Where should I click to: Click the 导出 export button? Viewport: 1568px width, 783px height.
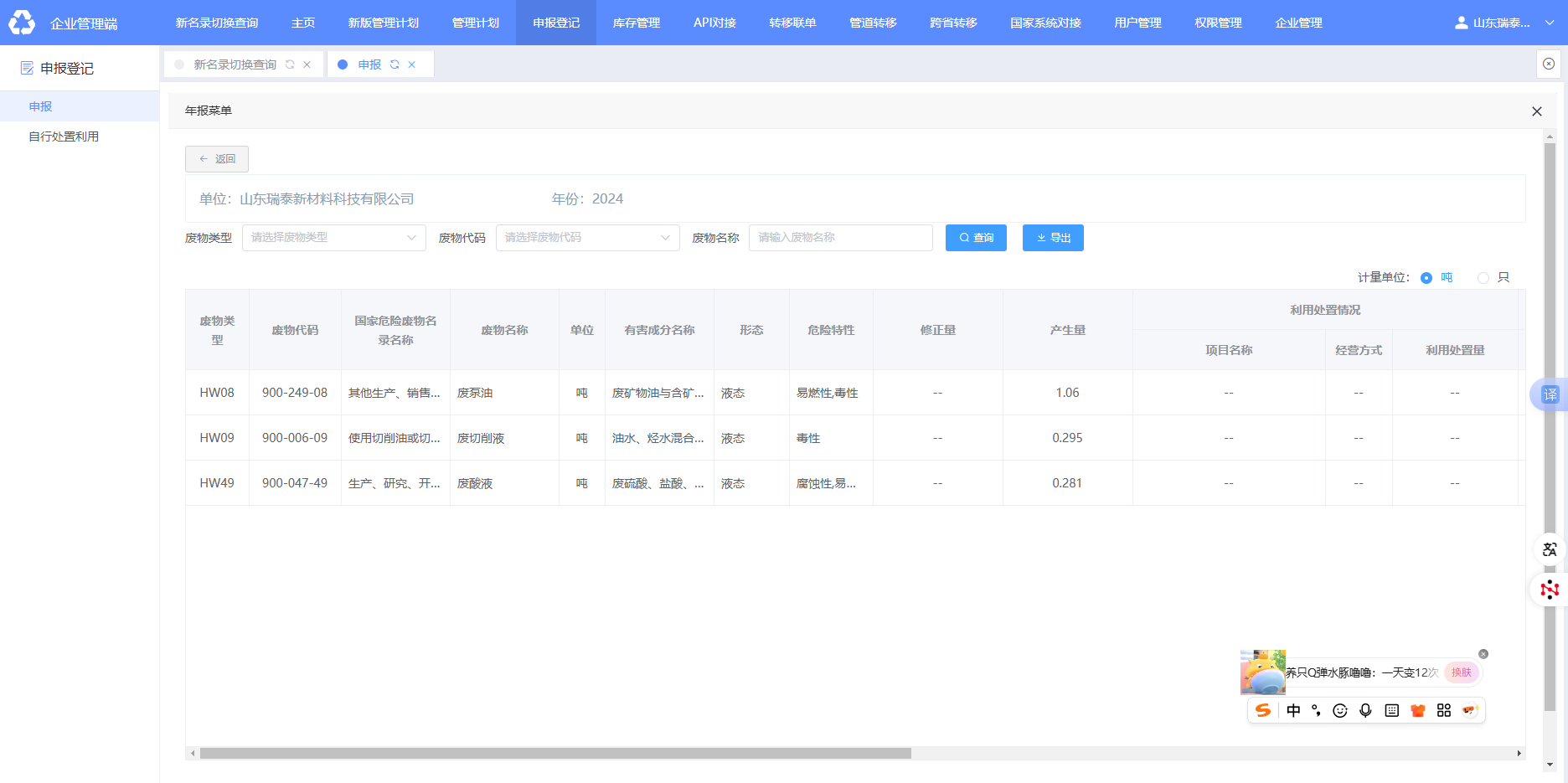[x=1053, y=238]
